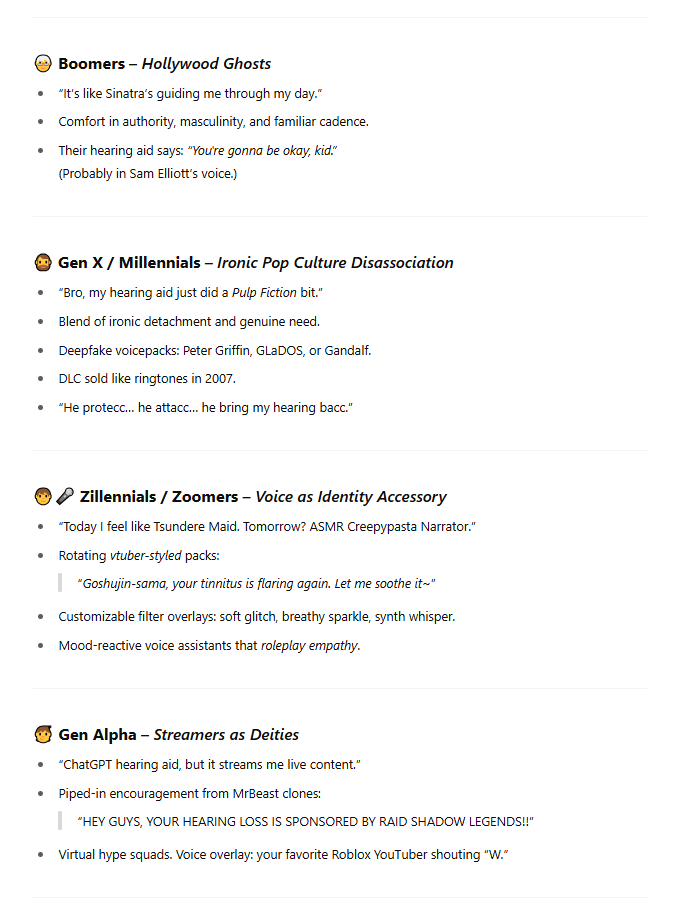Image resolution: width=684 pixels, height=910 pixels.
Task: Click the child emoji beside Gen Alpha
Action: (43, 734)
